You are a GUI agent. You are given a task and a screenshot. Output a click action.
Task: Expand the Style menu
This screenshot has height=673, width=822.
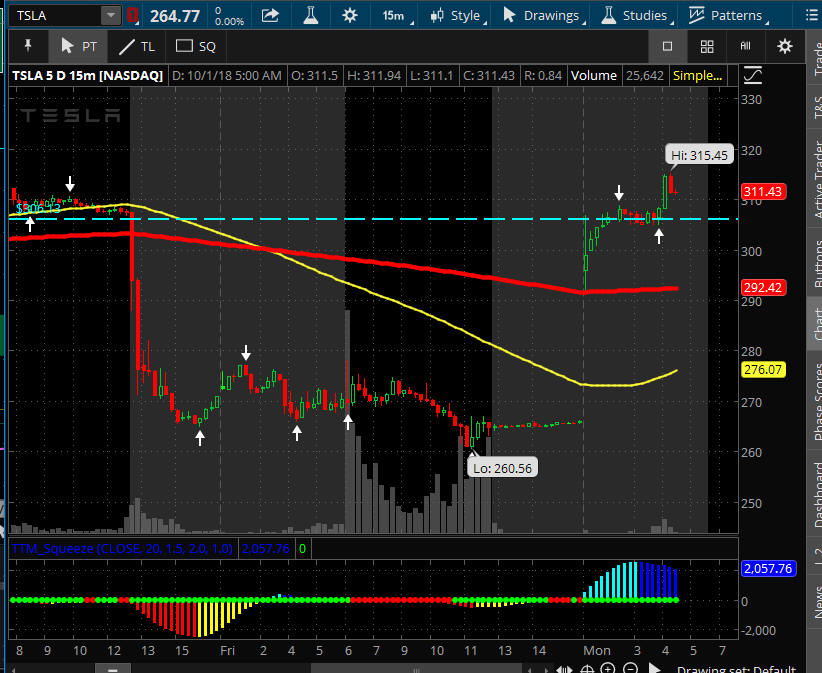point(455,15)
